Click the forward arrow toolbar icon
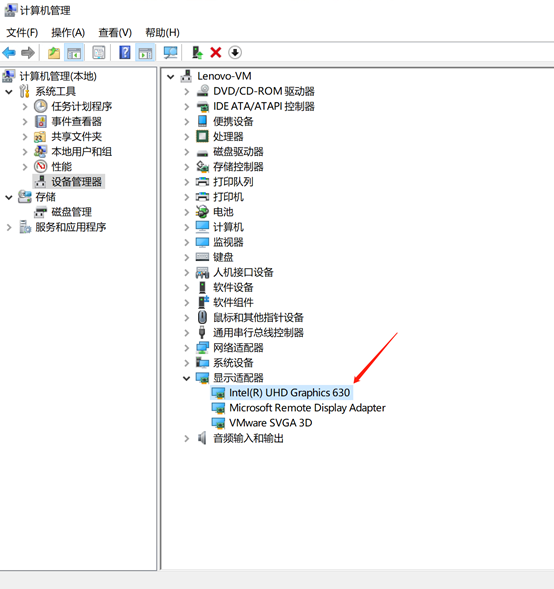554x589 pixels. pyautogui.click(x=28, y=53)
